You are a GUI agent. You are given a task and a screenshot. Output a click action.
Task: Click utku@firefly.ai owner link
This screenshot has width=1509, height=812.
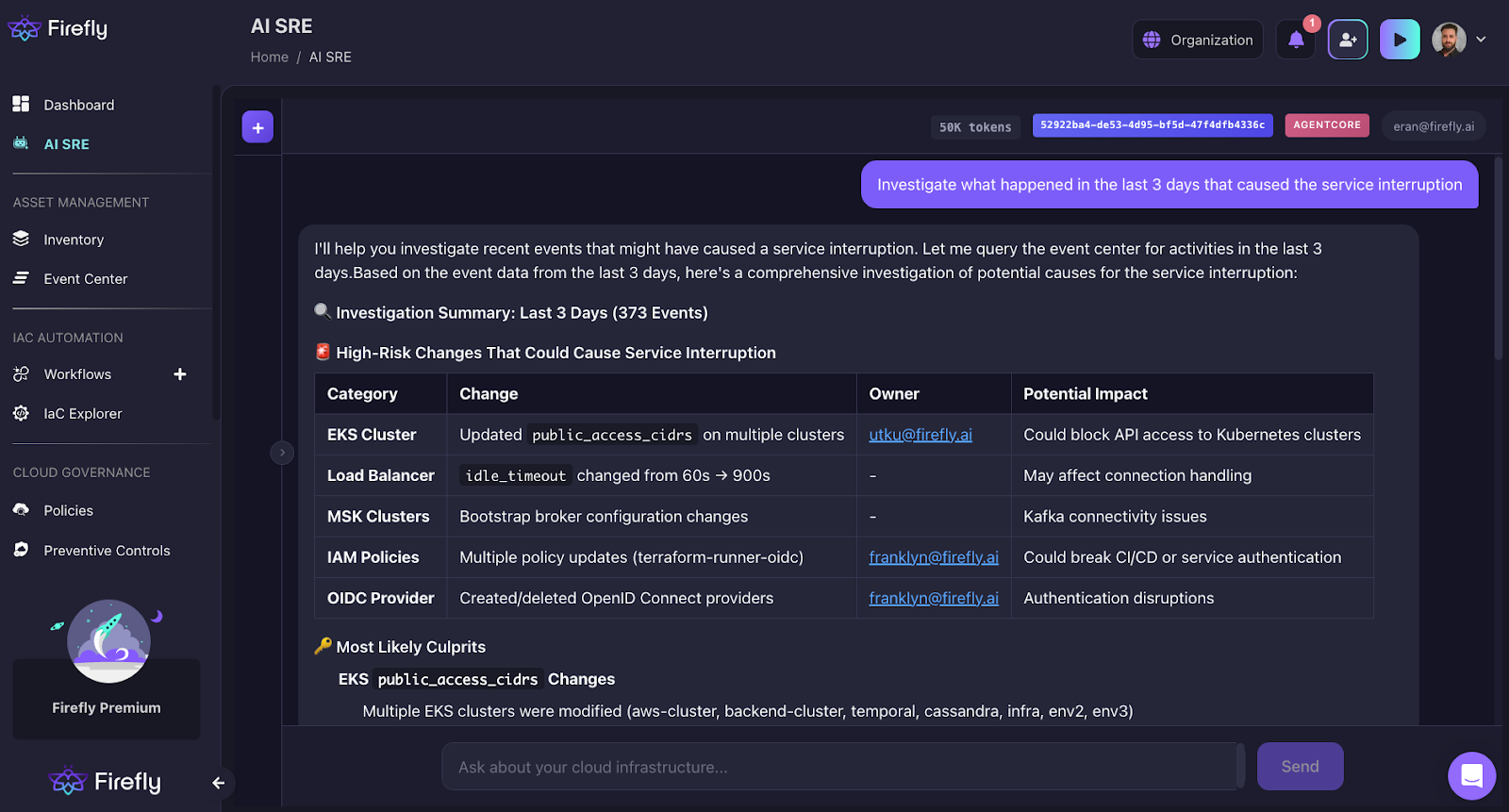920,435
